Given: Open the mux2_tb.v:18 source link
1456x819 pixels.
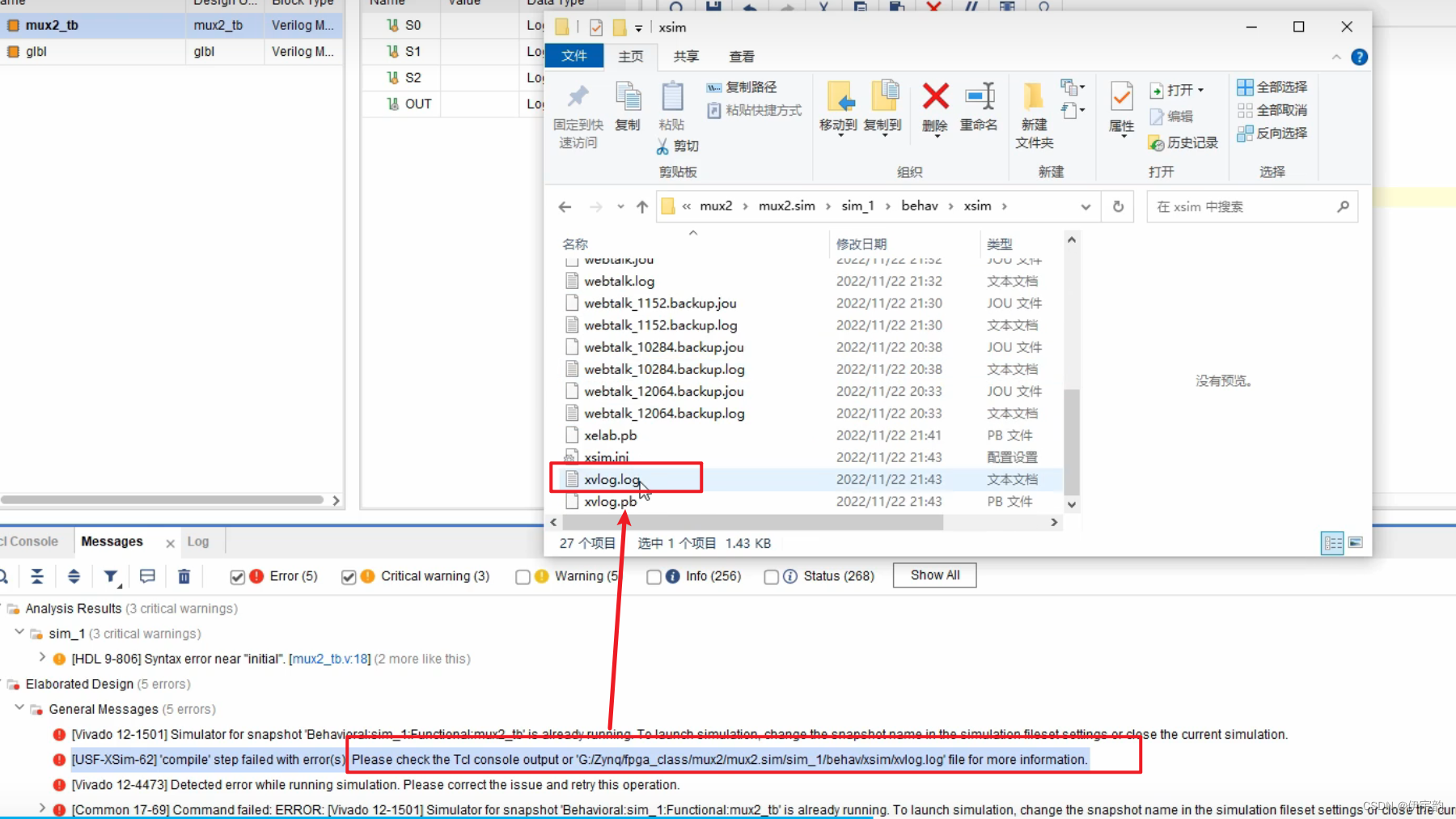Looking at the screenshot, I should pyautogui.click(x=330, y=659).
